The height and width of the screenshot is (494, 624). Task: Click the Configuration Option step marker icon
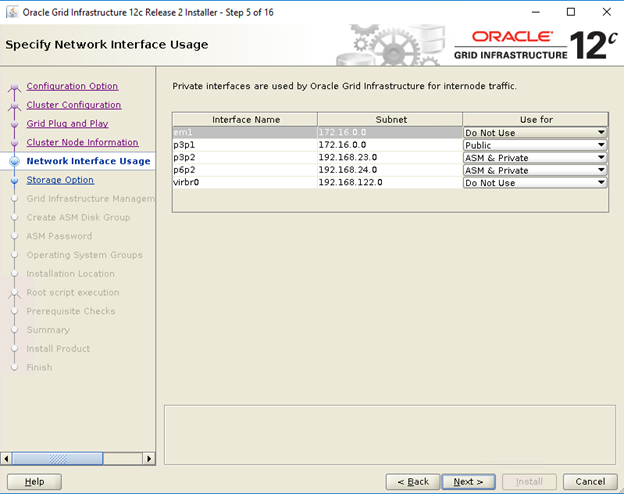pyautogui.click(x=15, y=87)
